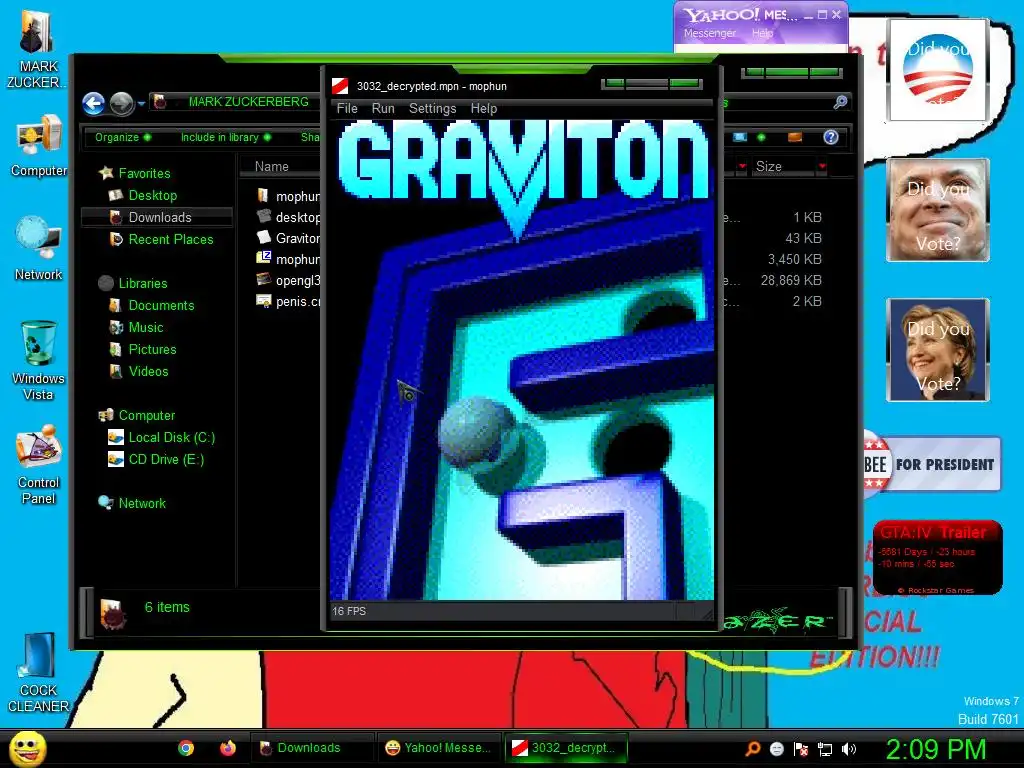Open the Network desktop icon

pos(39,249)
